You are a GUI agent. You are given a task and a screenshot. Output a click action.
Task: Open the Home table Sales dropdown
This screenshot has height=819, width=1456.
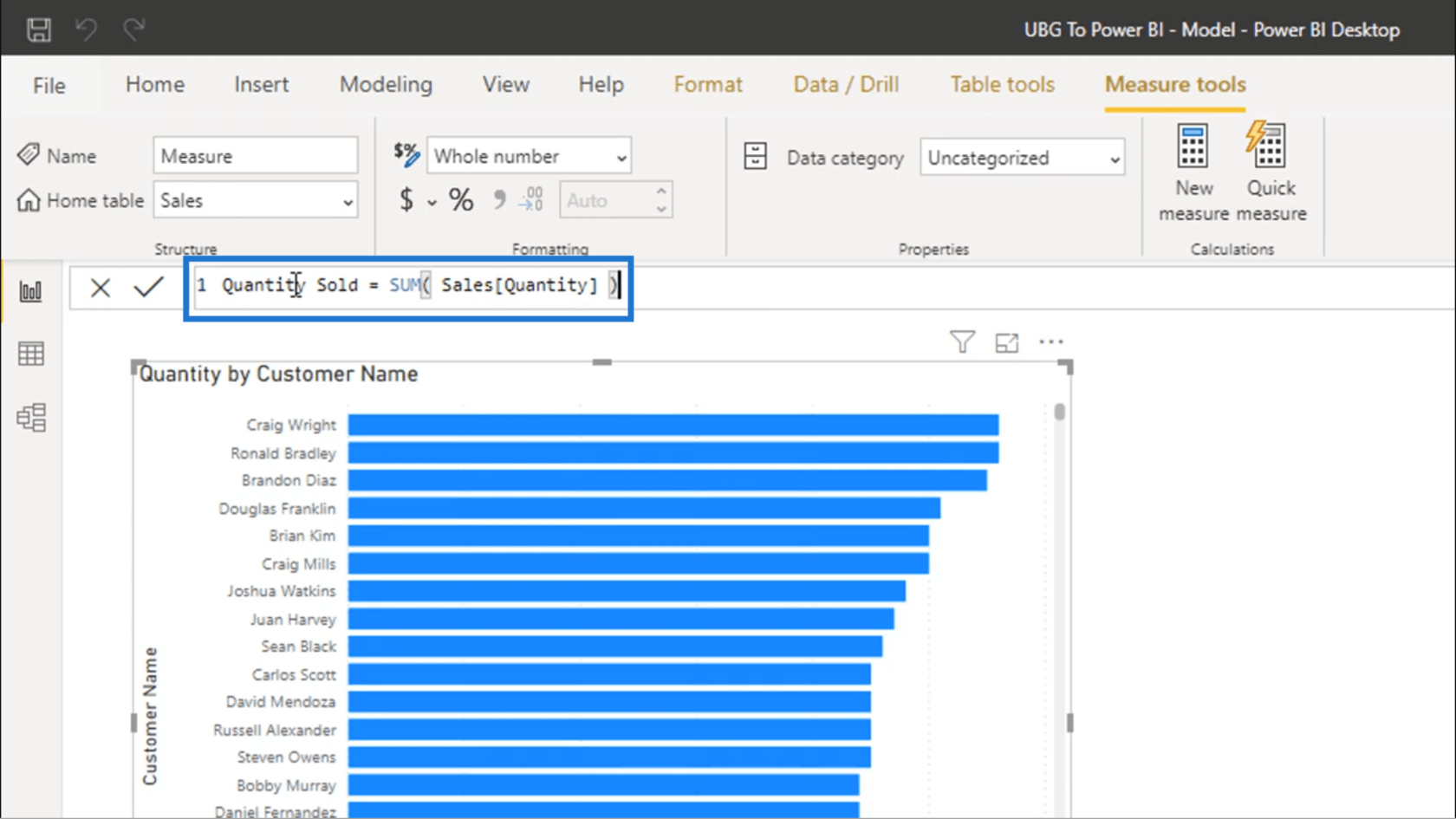[x=256, y=200]
